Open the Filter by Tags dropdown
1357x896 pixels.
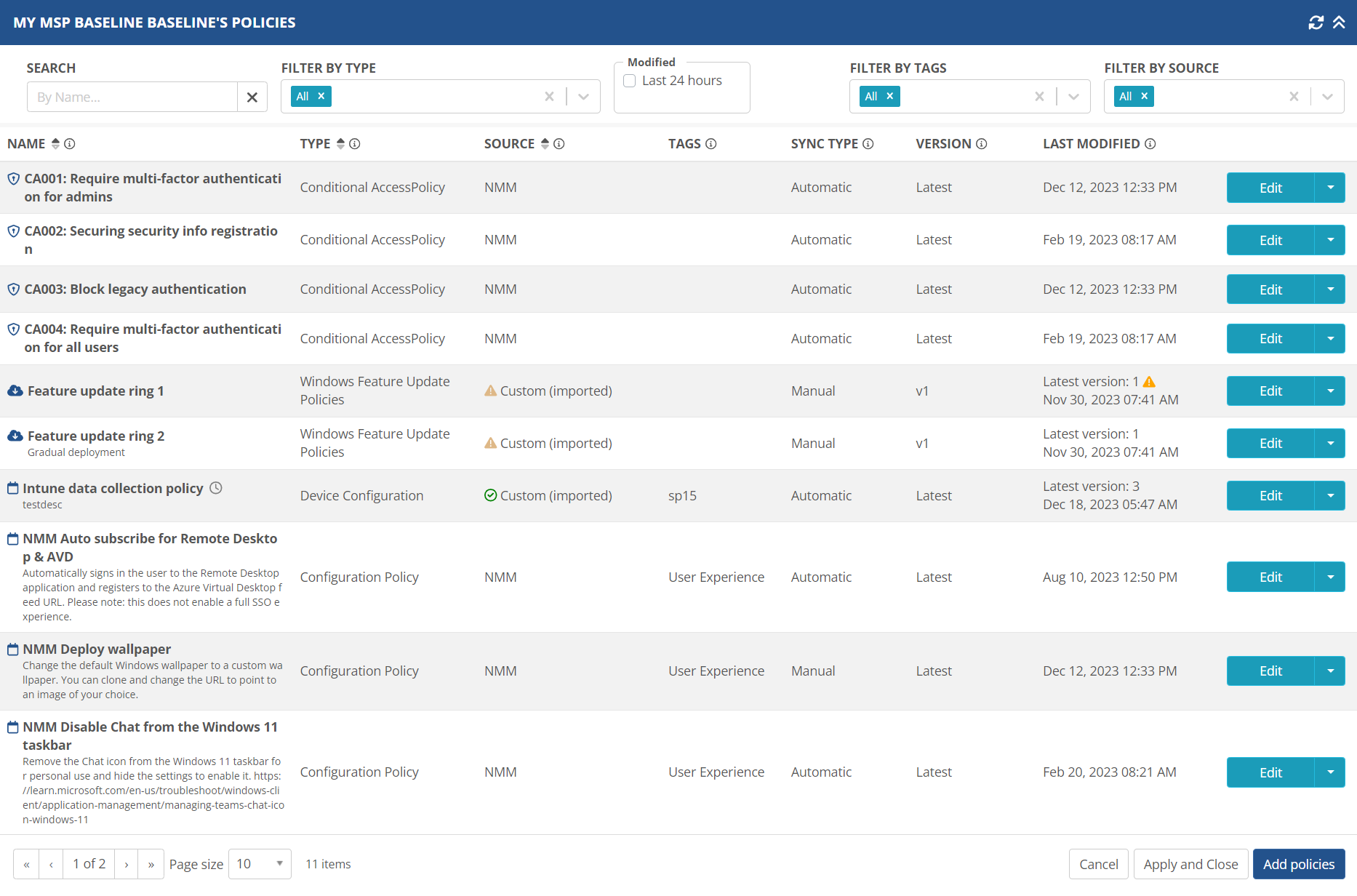1073,97
